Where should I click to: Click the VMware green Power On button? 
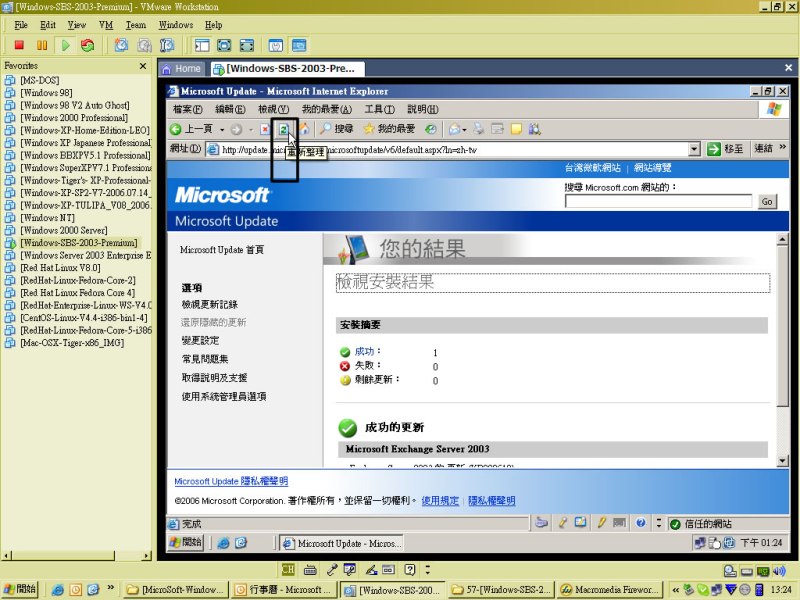65,45
